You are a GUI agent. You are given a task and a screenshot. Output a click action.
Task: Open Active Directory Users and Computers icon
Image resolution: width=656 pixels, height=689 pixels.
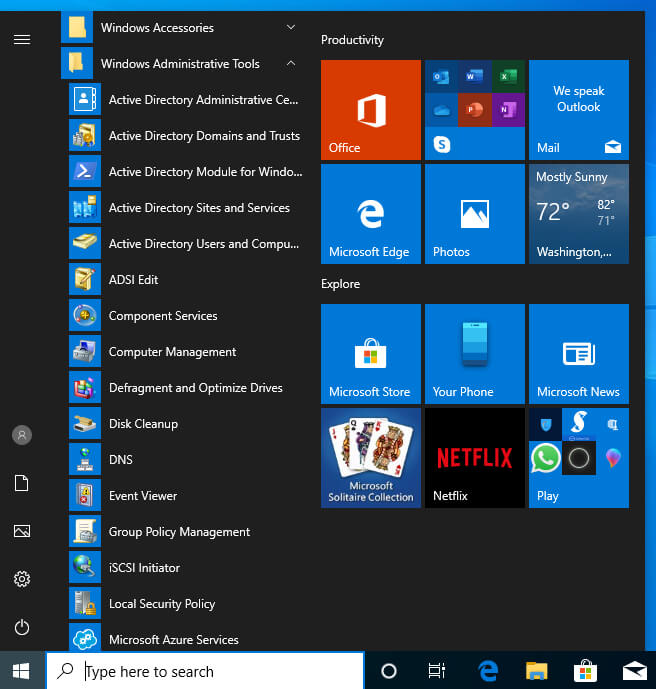85,243
